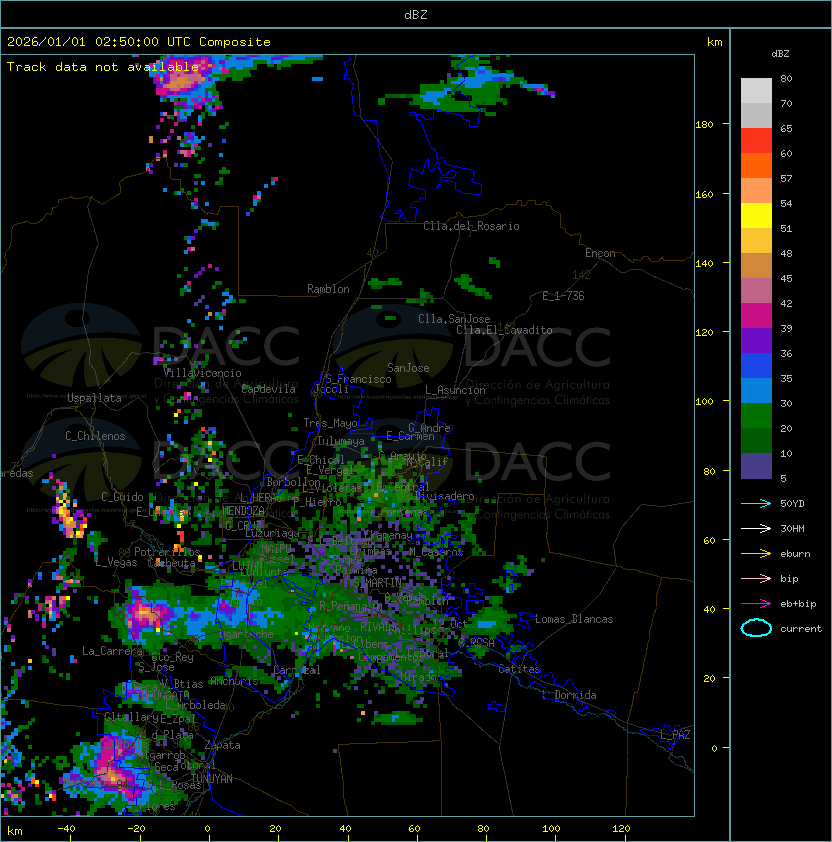
Task: Select the 'Villavicencio' place label
Action: 202,373
